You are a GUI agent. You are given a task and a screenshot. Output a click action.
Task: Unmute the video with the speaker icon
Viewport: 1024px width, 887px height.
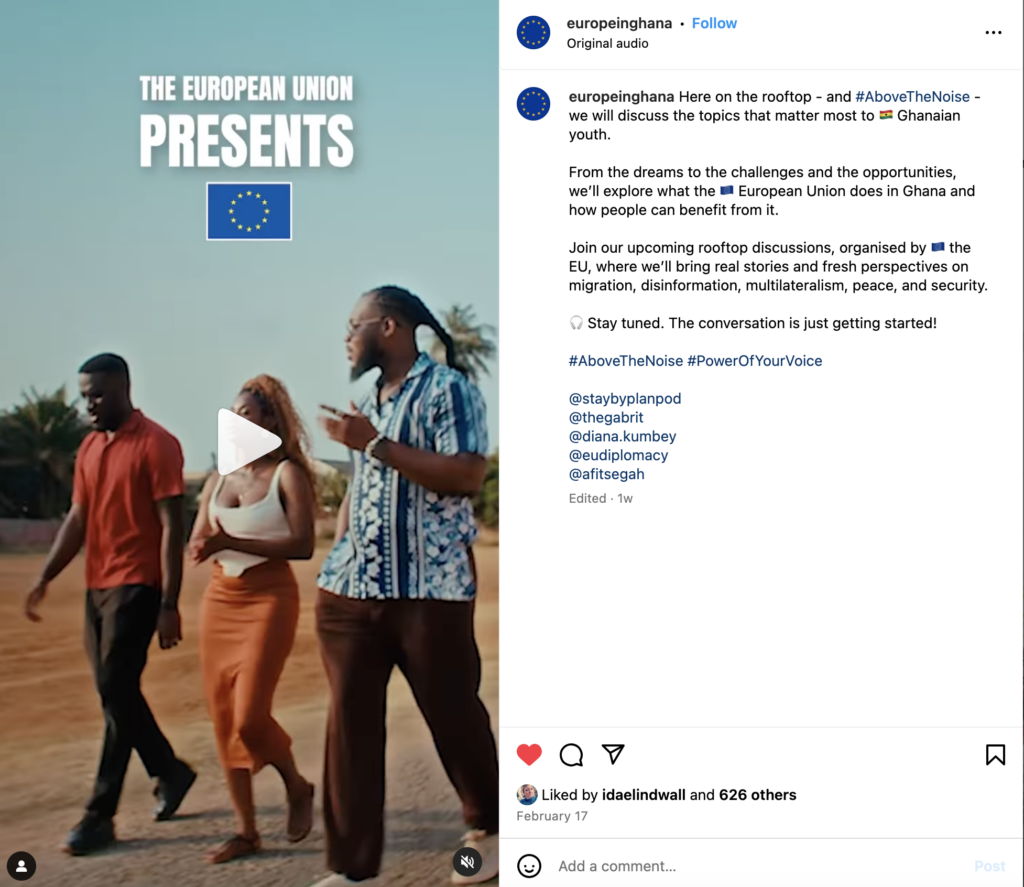coord(467,862)
